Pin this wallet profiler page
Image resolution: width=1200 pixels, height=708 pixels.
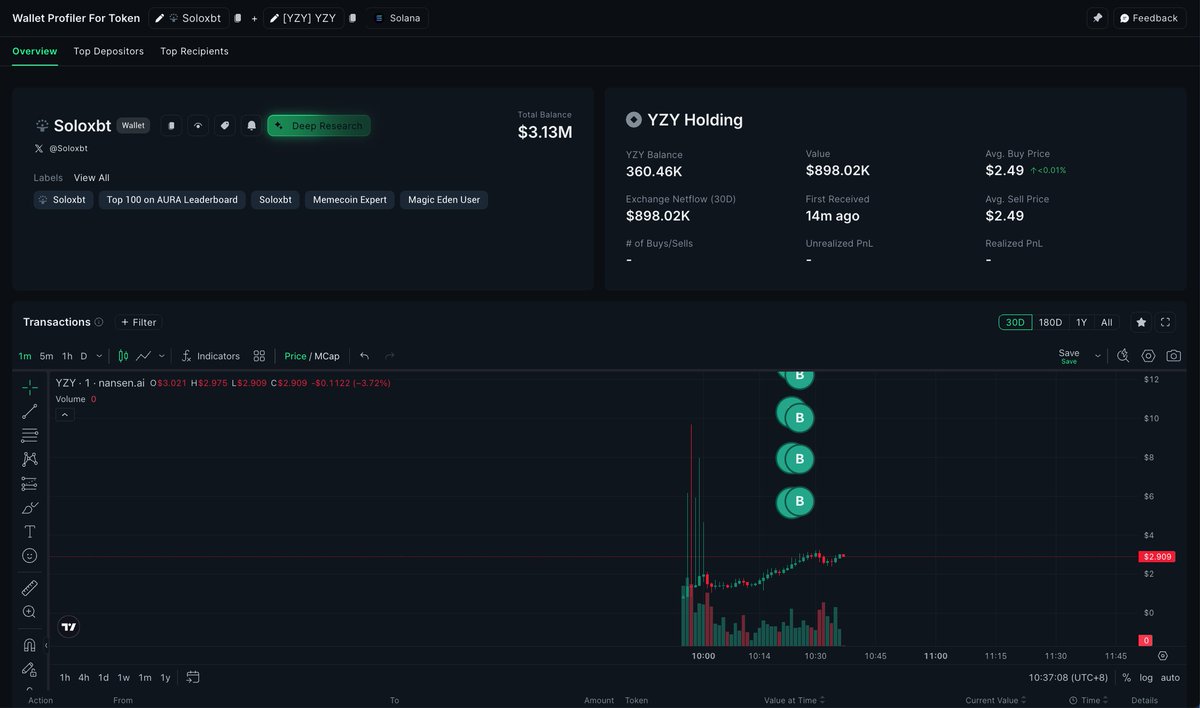click(x=1098, y=18)
